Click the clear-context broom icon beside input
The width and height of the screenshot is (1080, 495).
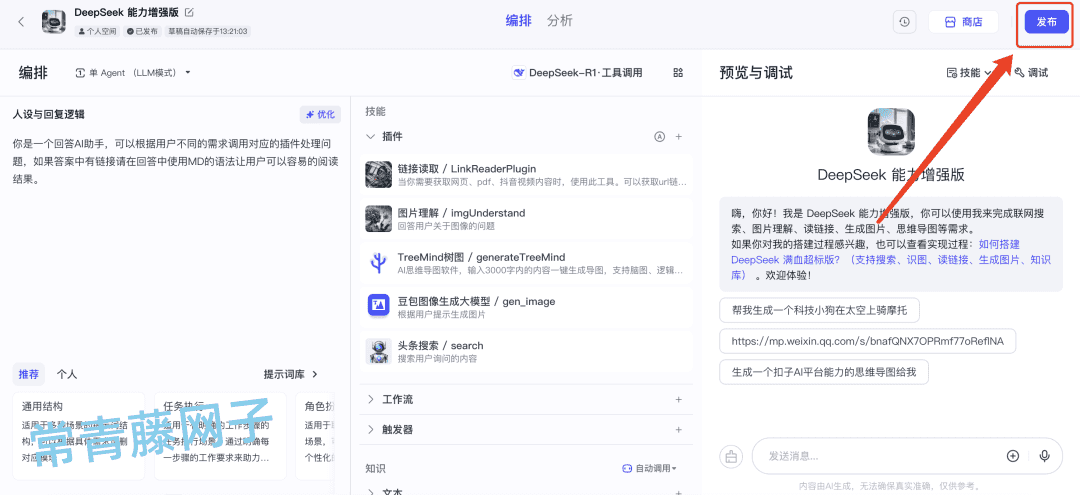click(x=731, y=456)
